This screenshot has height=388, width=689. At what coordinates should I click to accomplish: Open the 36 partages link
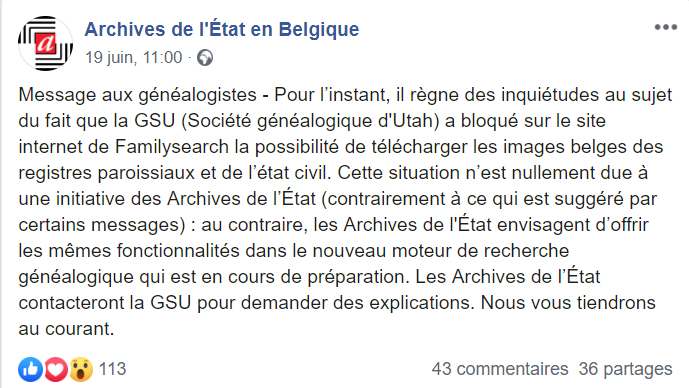(x=625, y=369)
